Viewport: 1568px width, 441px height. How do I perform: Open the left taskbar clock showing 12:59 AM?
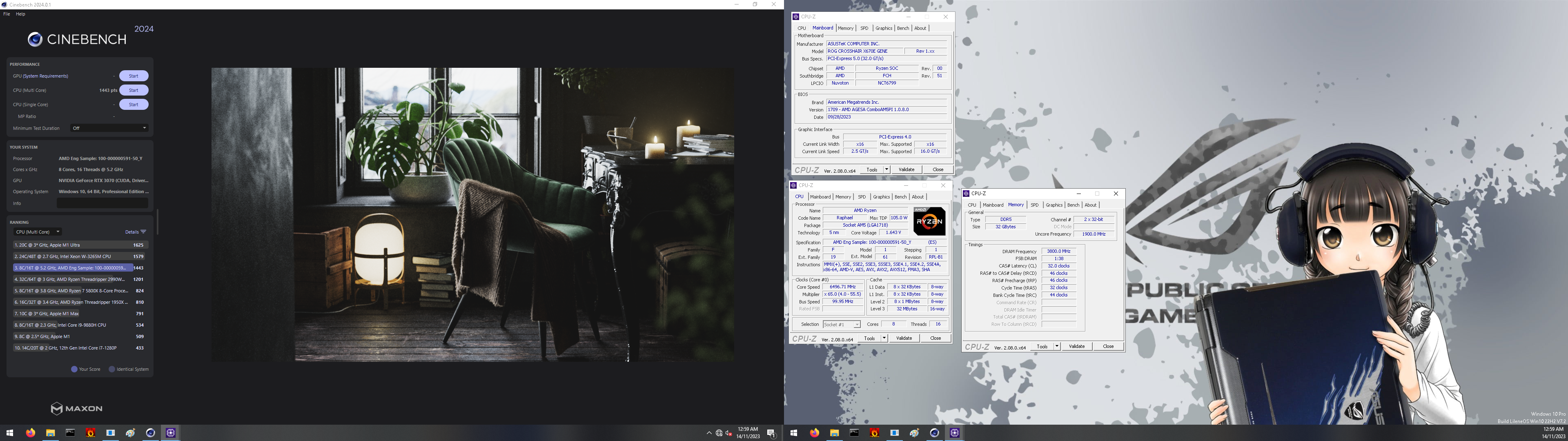coord(748,433)
